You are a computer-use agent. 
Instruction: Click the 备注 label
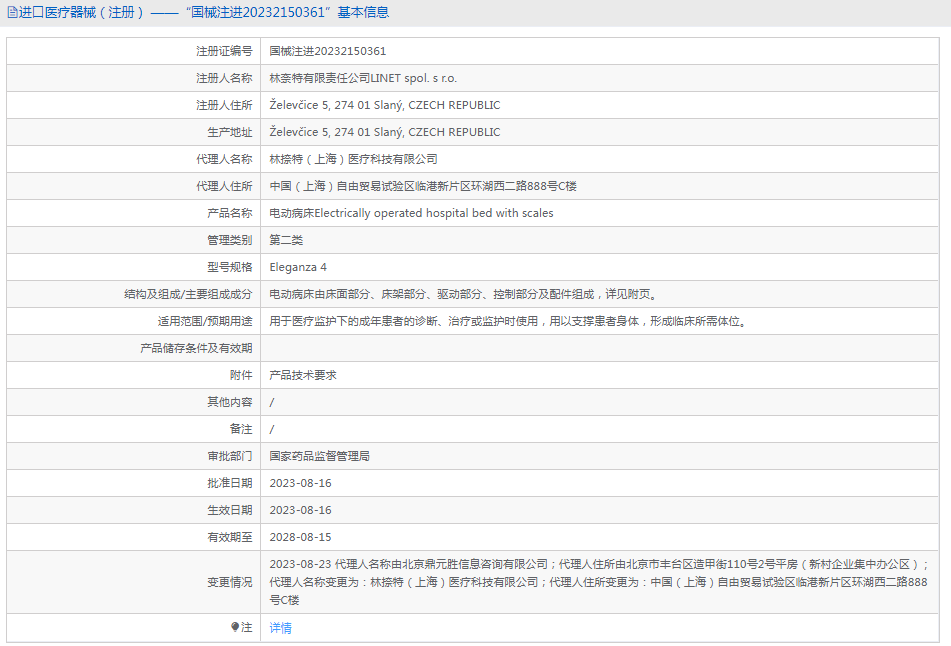point(241,429)
